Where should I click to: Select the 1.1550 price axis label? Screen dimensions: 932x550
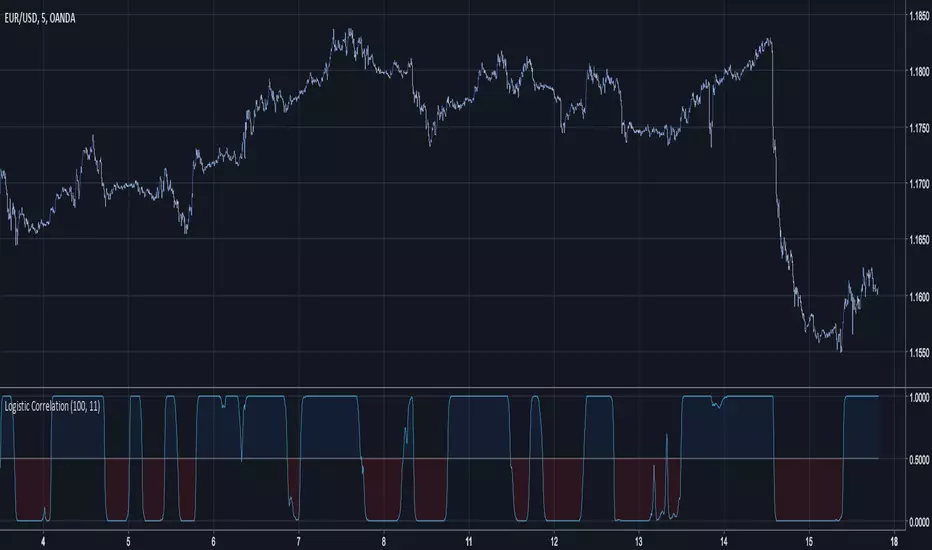pos(919,353)
